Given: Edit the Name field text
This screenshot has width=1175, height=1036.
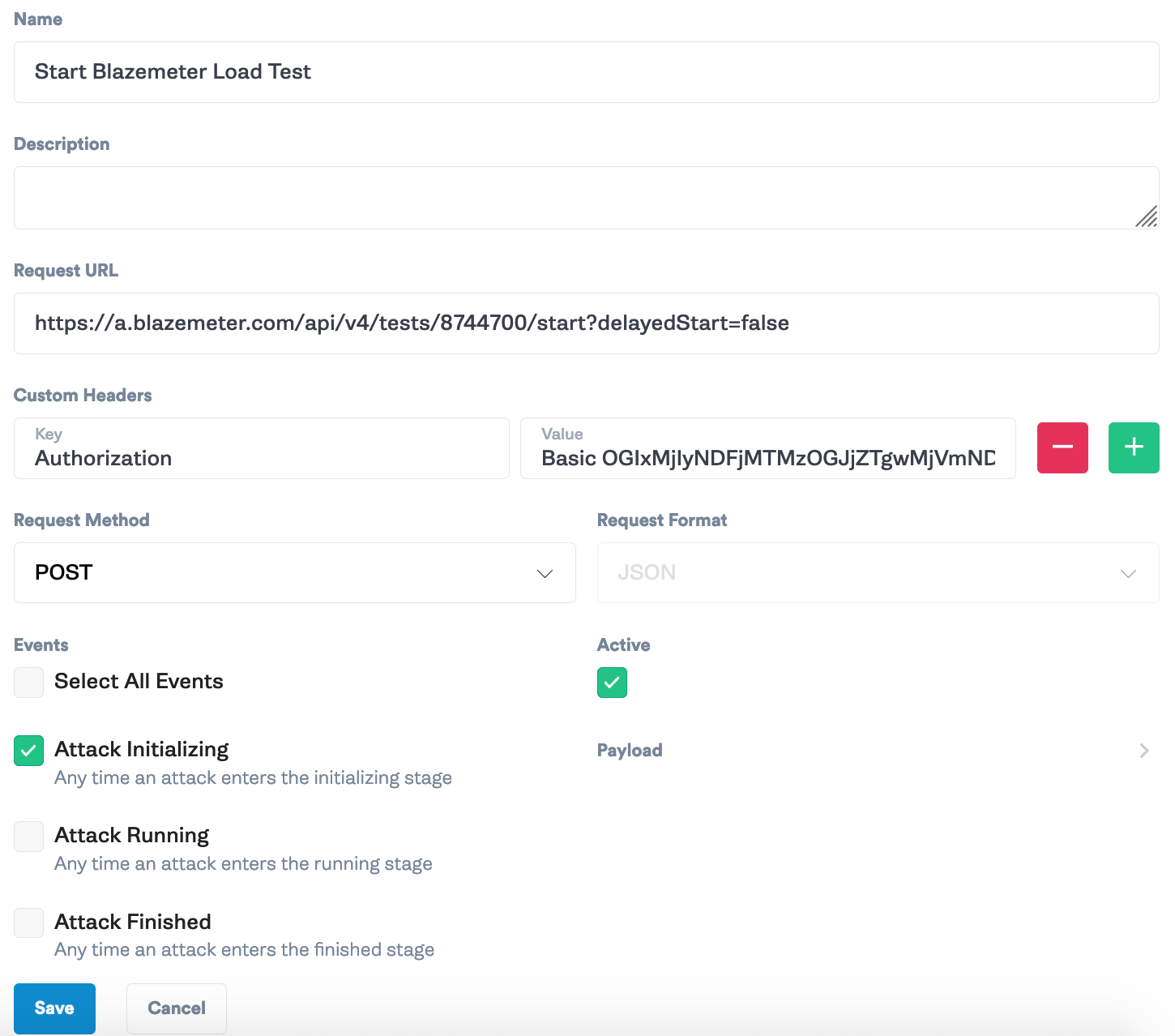Looking at the screenshot, I should click(587, 72).
